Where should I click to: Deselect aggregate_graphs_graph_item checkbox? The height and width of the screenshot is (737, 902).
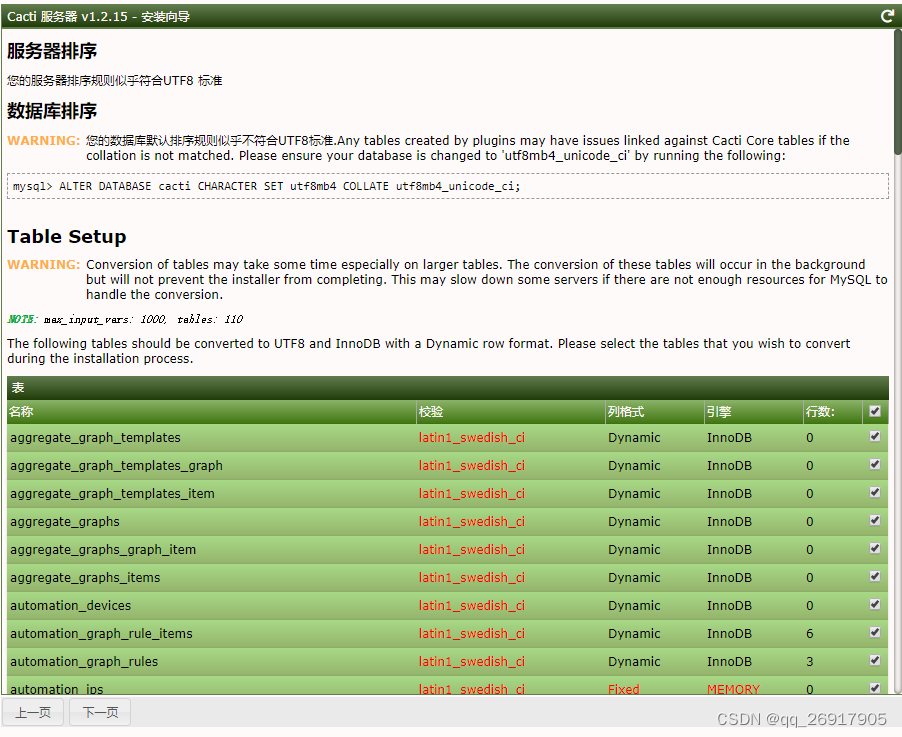click(x=875, y=548)
